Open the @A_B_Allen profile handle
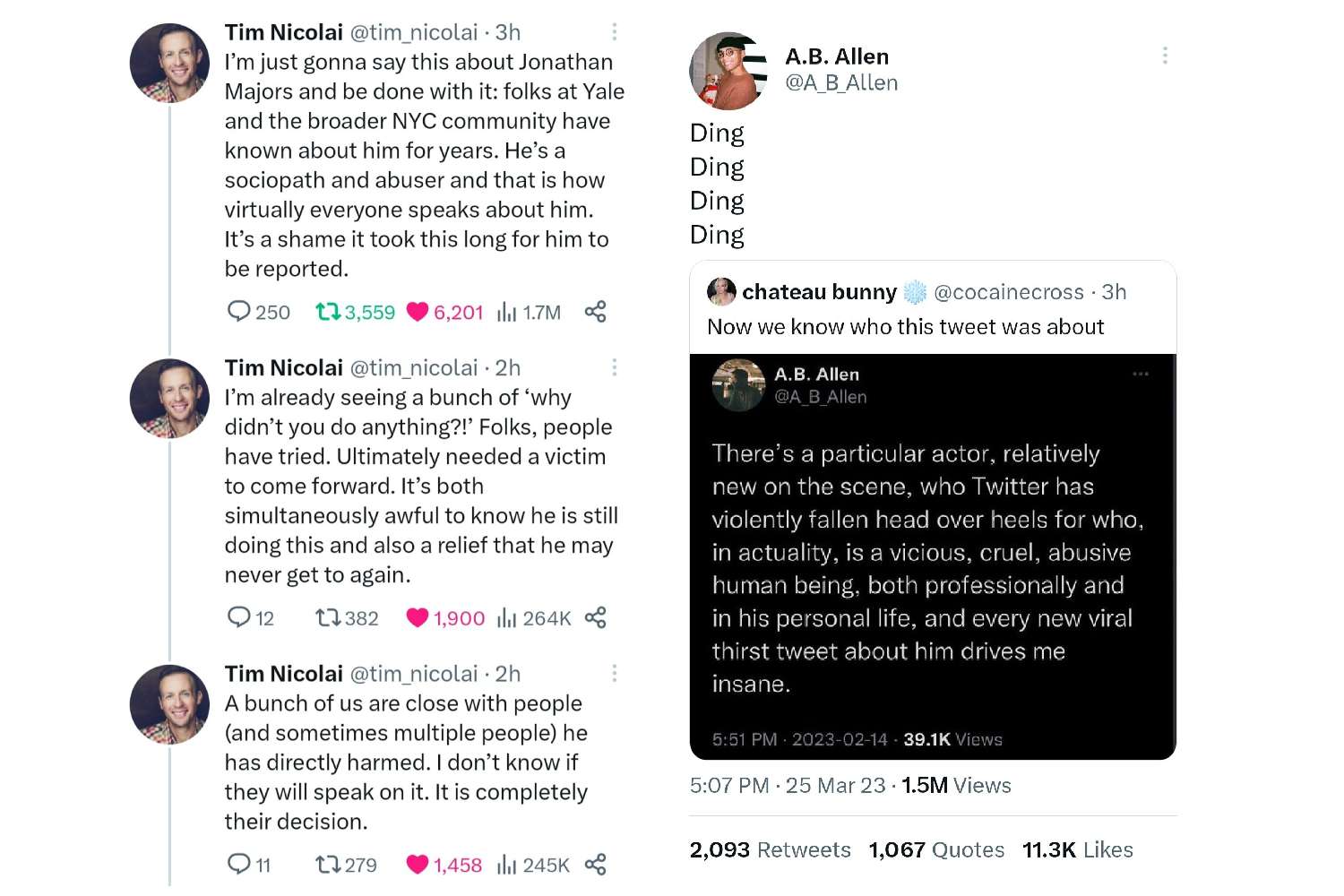Image resolution: width=1344 pixels, height=896 pixels. tap(841, 83)
